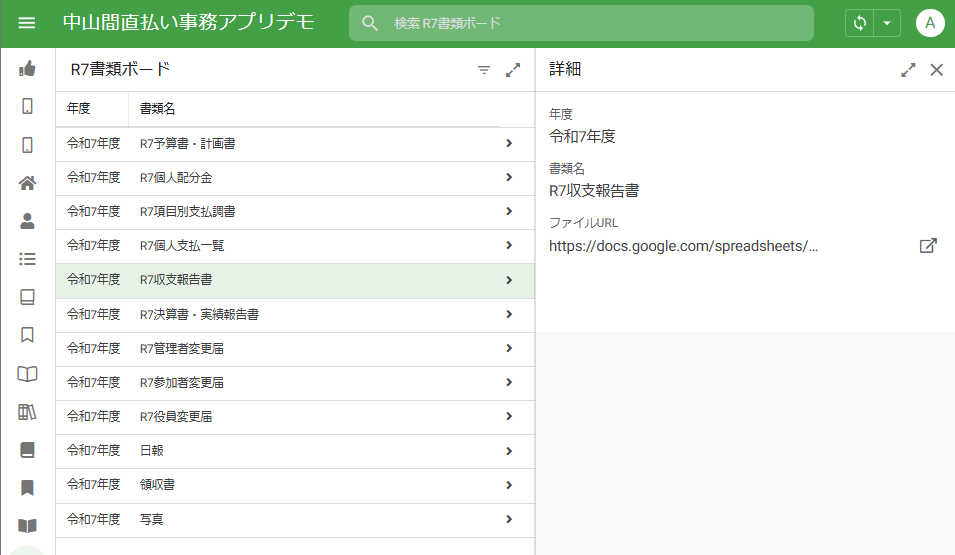Expand the dropdown arrow beside sync

(887, 23)
